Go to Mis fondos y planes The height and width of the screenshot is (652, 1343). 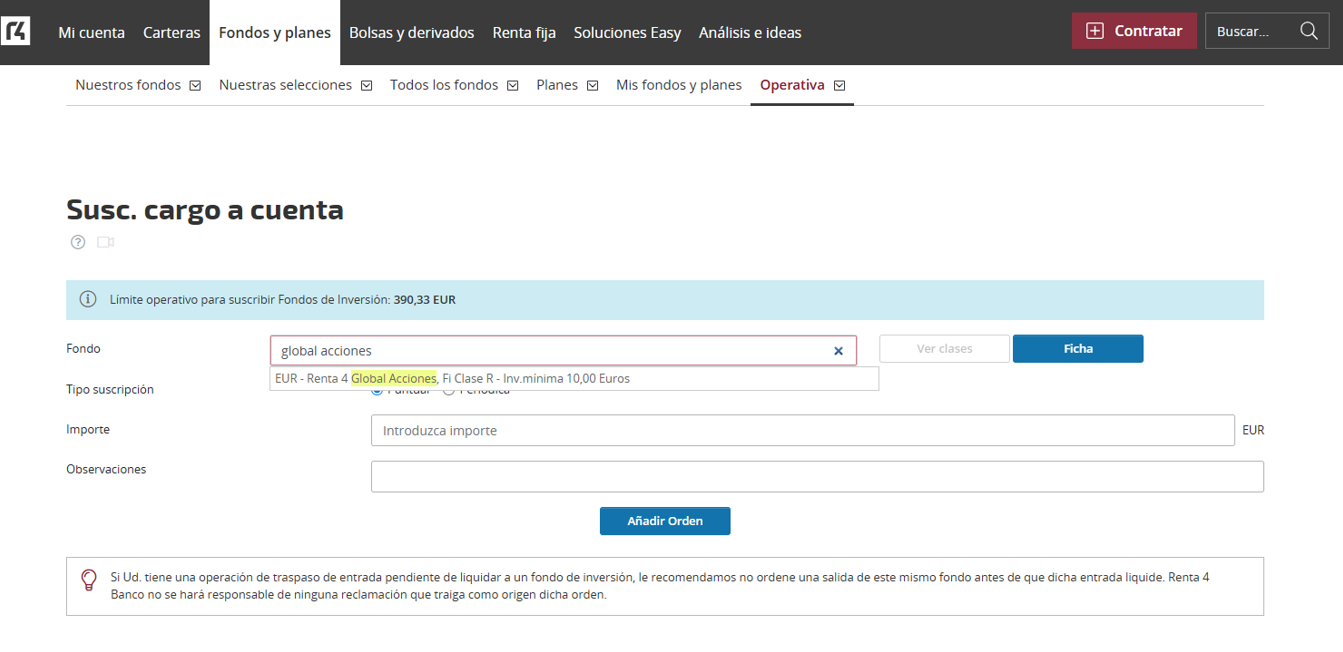click(x=679, y=85)
